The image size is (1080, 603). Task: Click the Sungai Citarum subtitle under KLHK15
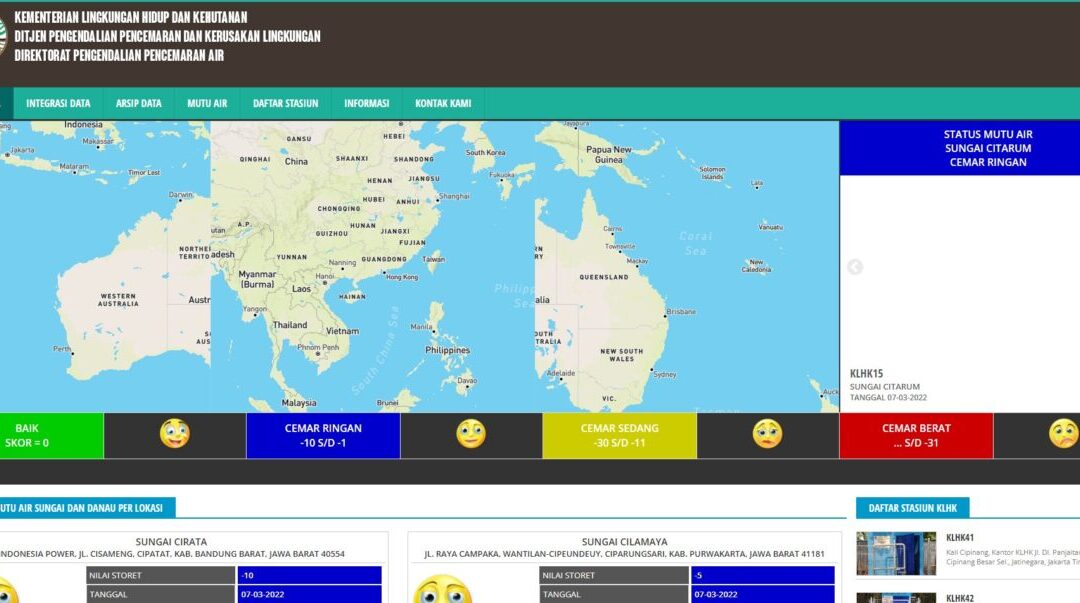point(884,387)
